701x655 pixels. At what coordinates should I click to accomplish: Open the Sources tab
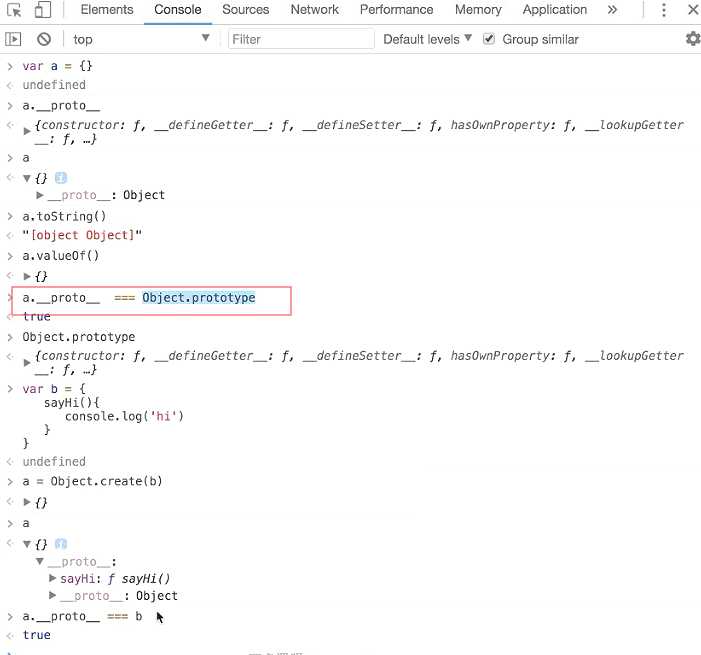click(x=245, y=10)
